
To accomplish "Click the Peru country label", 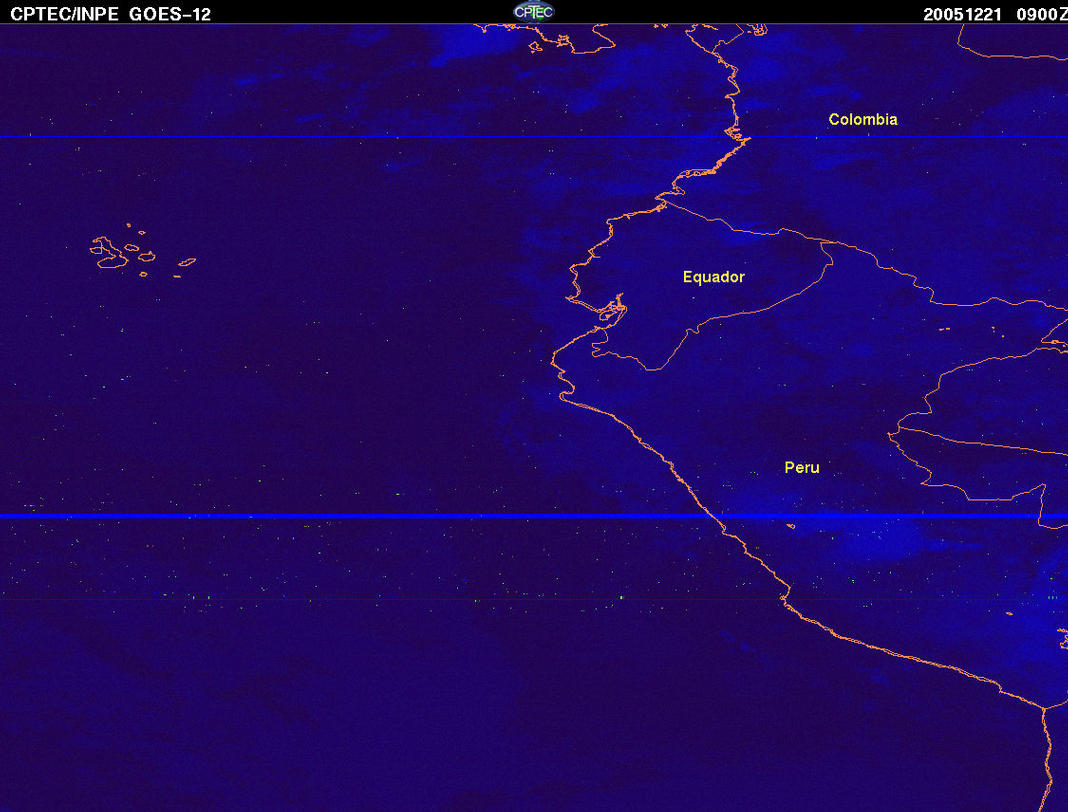I will pos(802,468).
